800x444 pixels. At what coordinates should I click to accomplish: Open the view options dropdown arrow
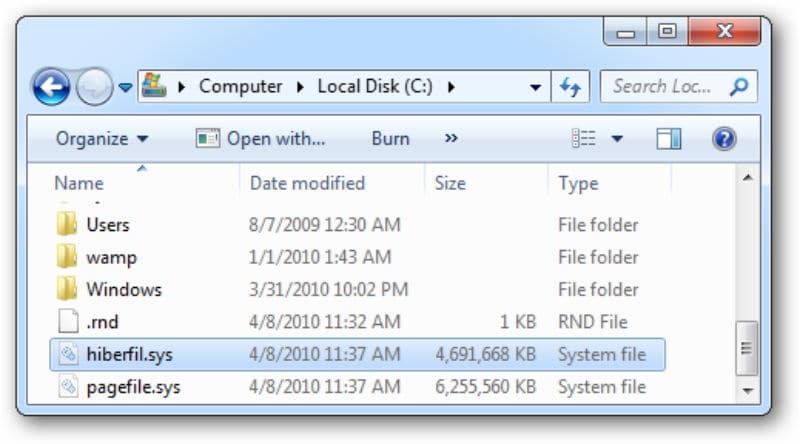(x=617, y=139)
